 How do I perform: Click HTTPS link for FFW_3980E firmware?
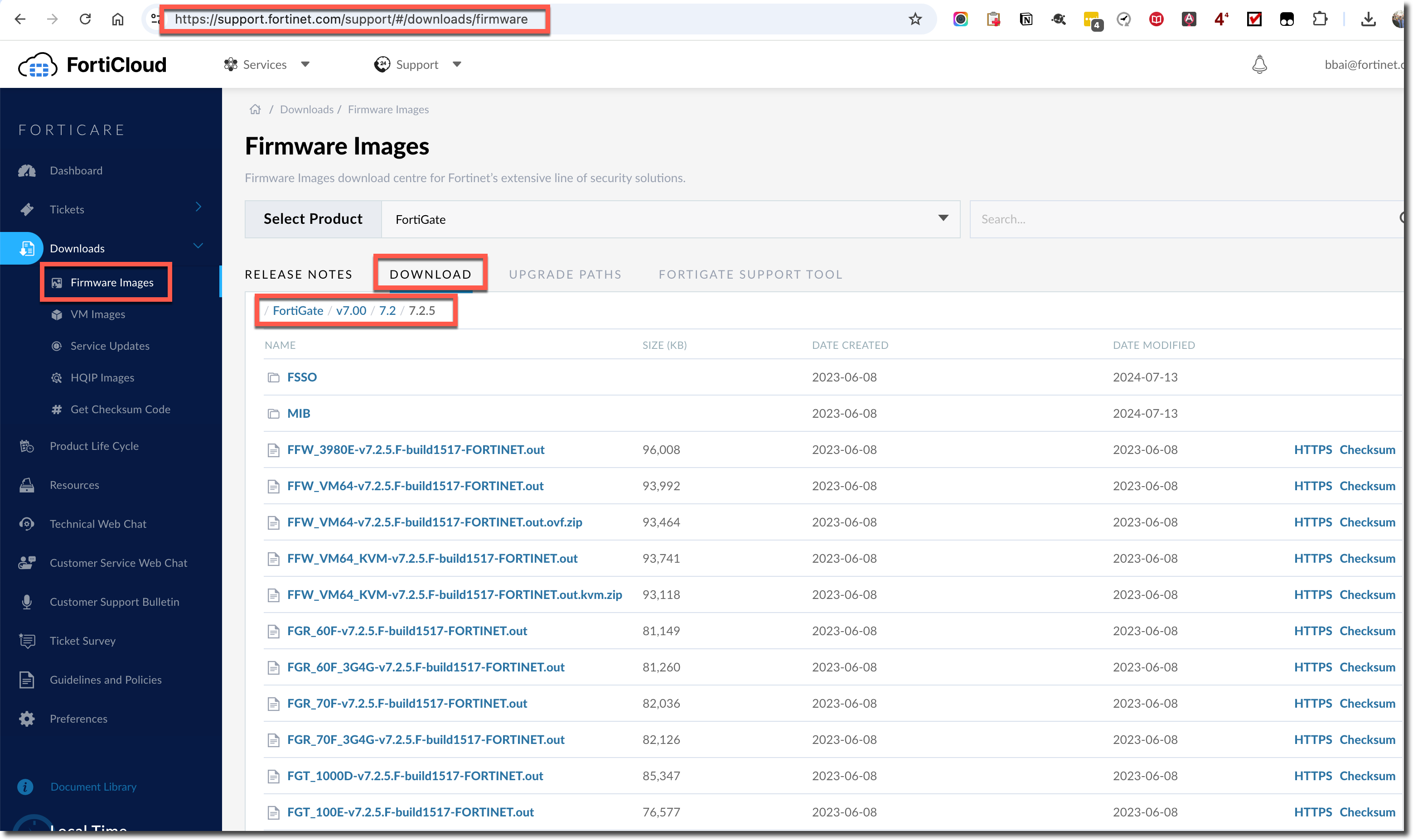click(1312, 449)
